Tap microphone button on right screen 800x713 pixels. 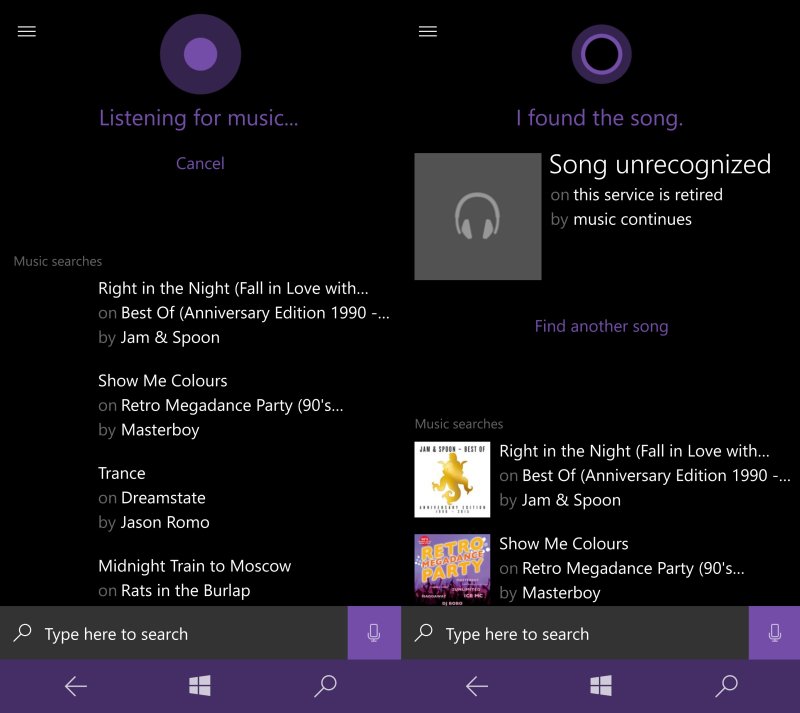tap(774, 633)
